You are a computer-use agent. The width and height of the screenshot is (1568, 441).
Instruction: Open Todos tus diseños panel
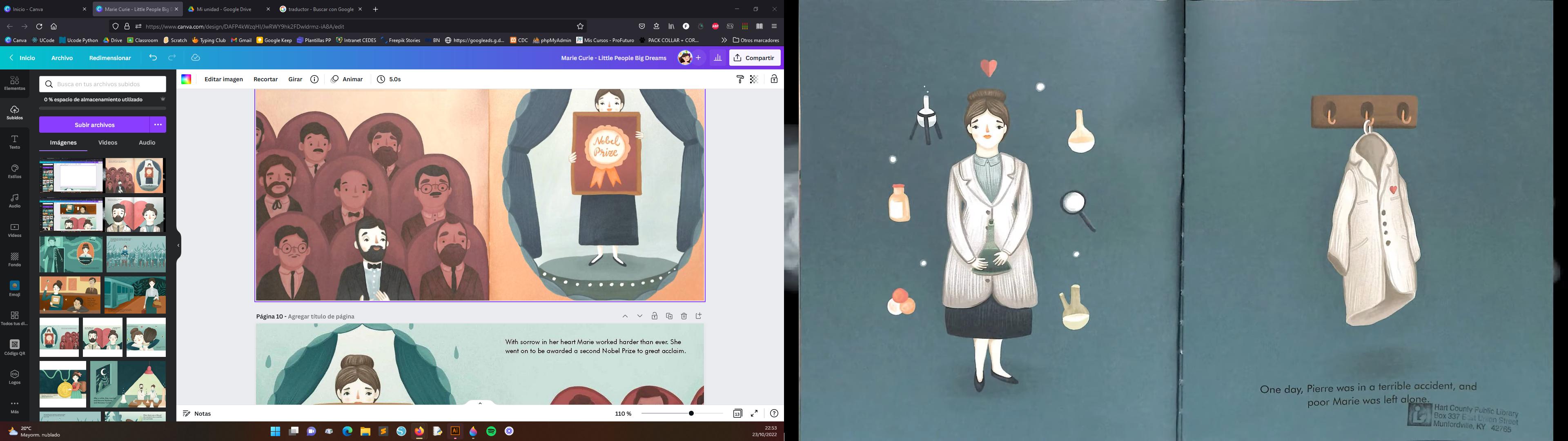coord(15,318)
